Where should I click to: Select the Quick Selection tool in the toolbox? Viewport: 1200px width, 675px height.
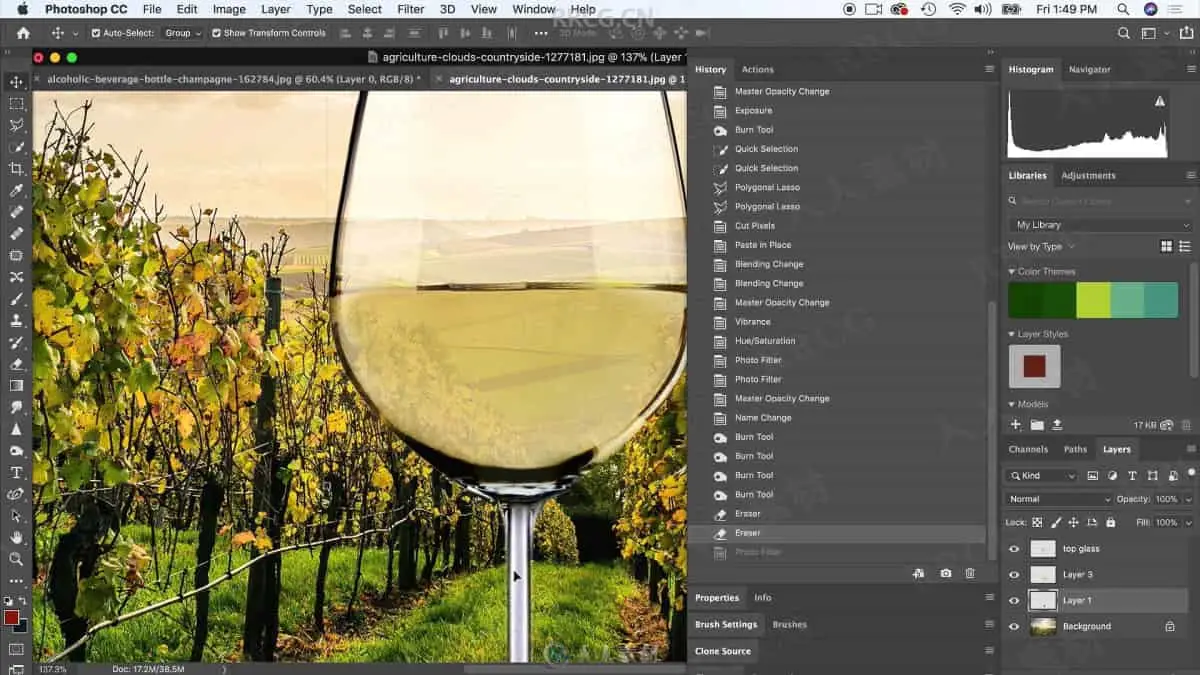[16, 147]
